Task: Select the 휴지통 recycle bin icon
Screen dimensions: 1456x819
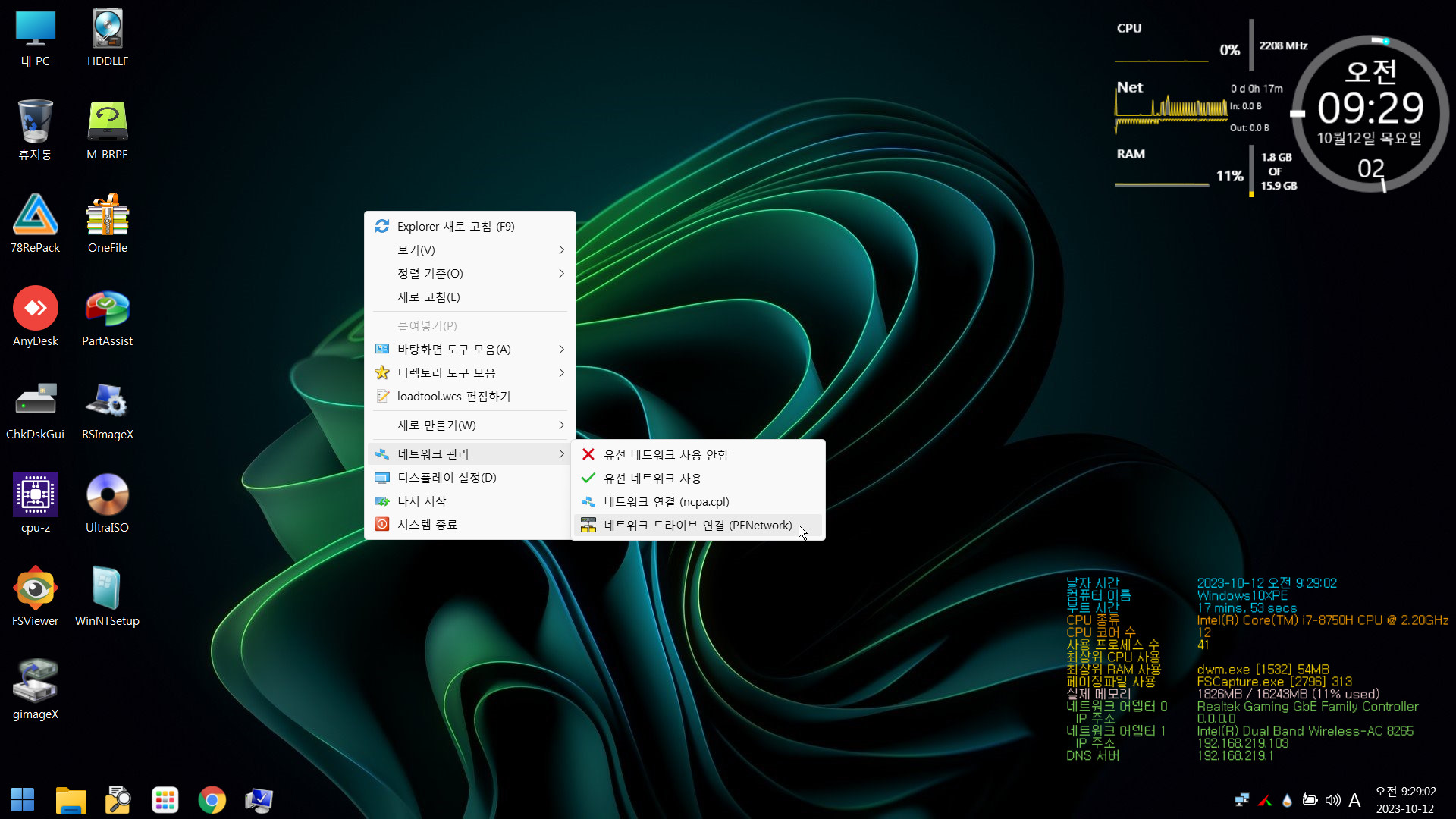Action: [35, 130]
